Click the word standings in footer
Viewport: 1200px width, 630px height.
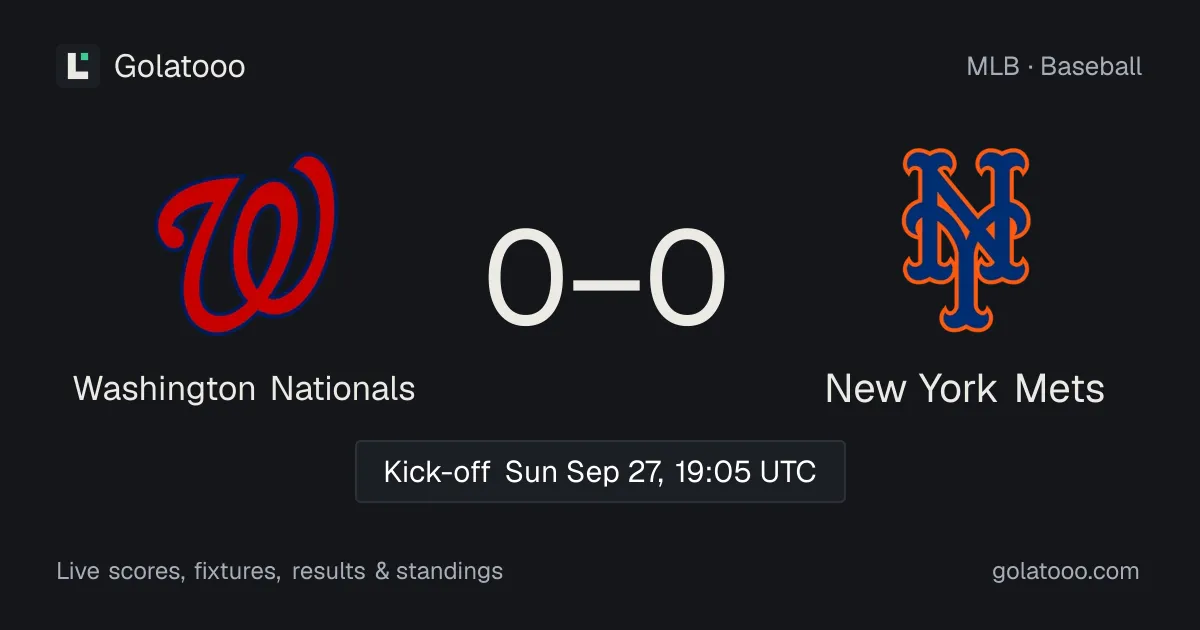click(449, 572)
